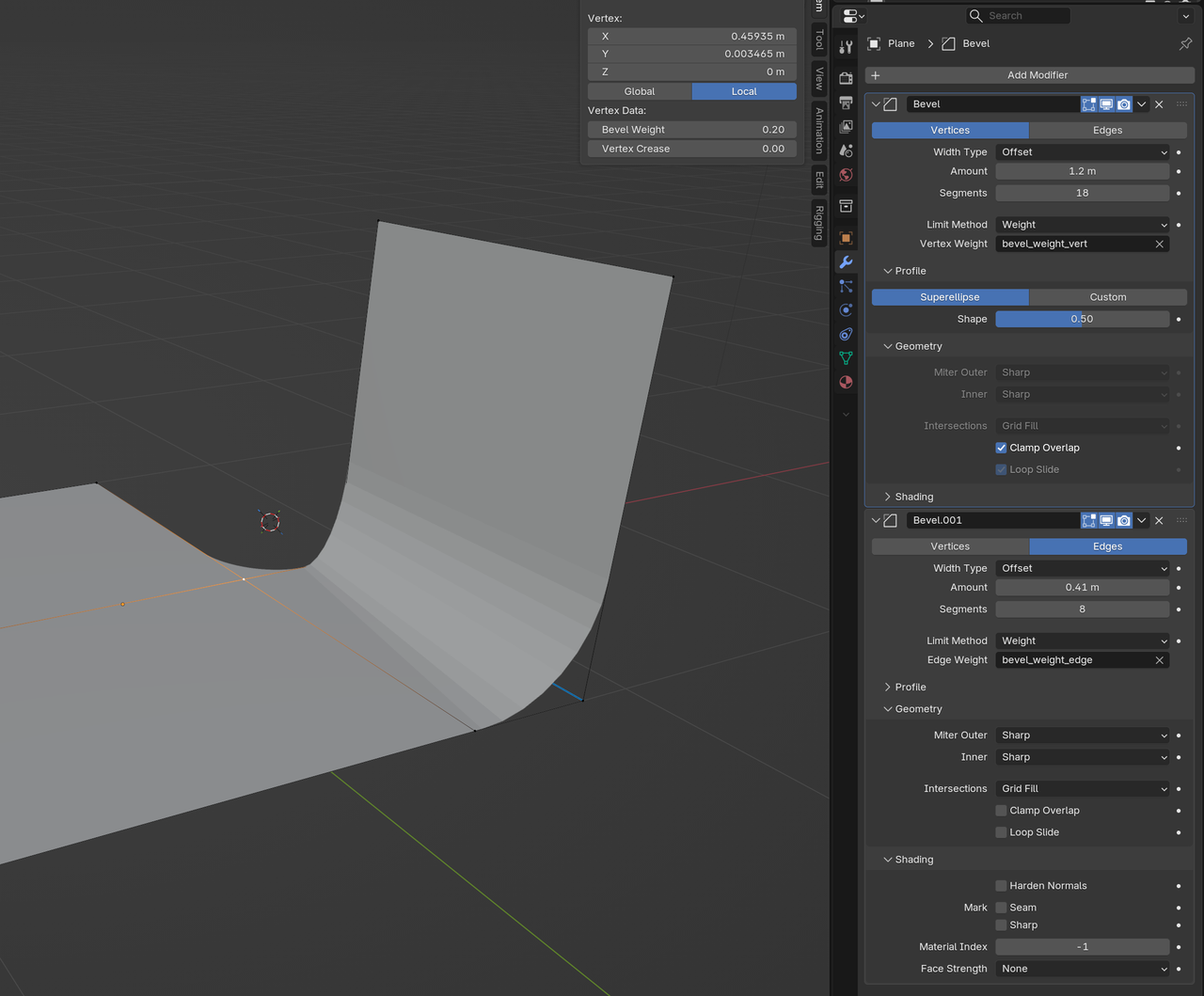This screenshot has width=1204, height=996.
Task: Open the Modifier Properties wrench tab
Action: pos(846,262)
